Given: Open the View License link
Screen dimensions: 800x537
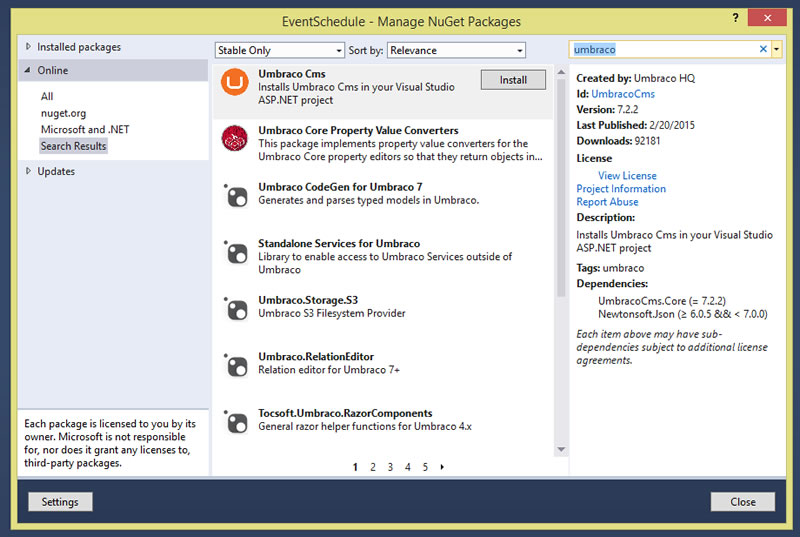Looking at the screenshot, I should pos(627,175).
